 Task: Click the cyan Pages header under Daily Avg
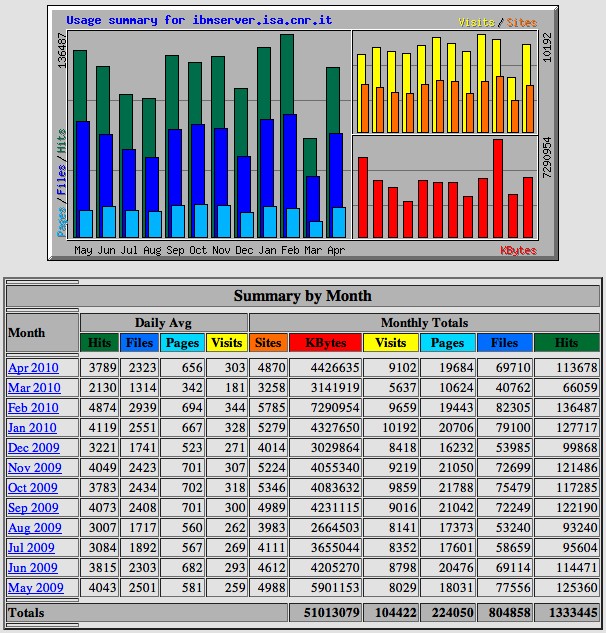click(183, 343)
